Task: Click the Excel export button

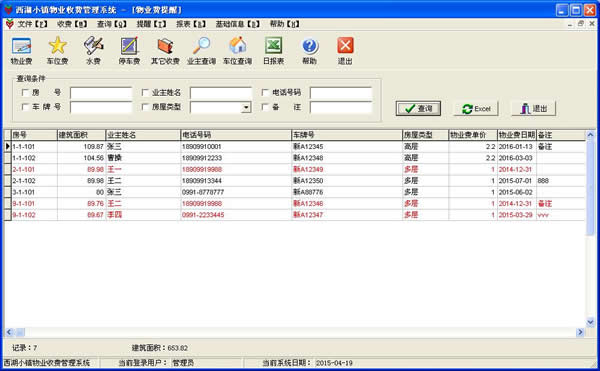Action: point(476,109)
